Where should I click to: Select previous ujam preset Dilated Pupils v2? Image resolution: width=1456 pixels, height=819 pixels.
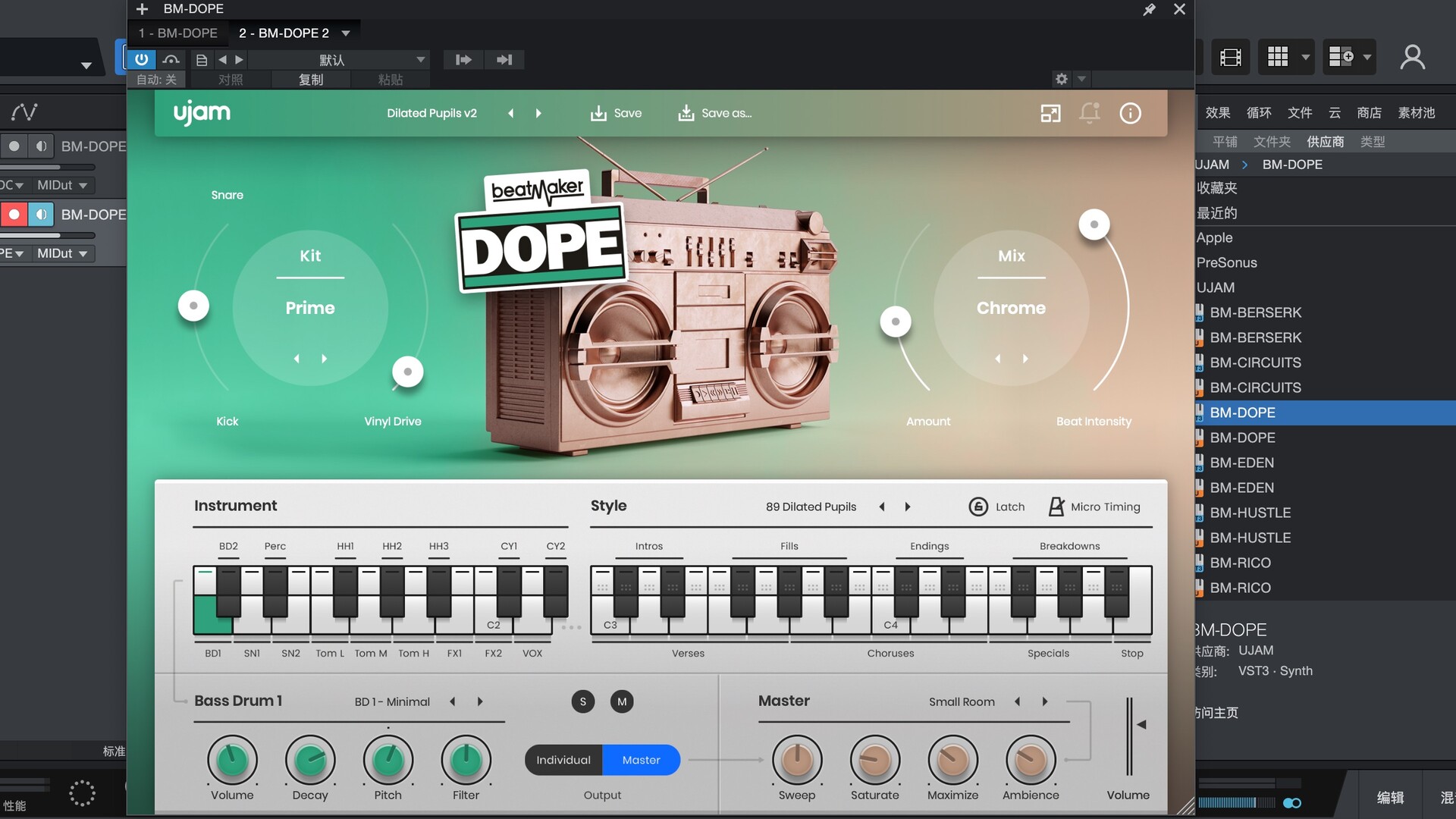point(511,113)
